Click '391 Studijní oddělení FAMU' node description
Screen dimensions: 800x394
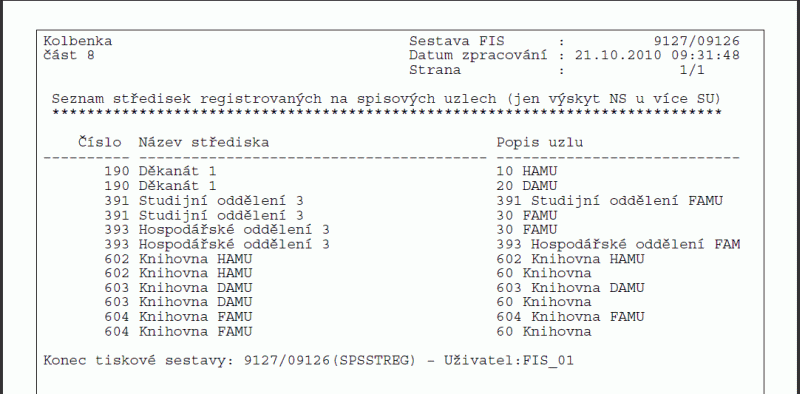(x=610, y=201)
